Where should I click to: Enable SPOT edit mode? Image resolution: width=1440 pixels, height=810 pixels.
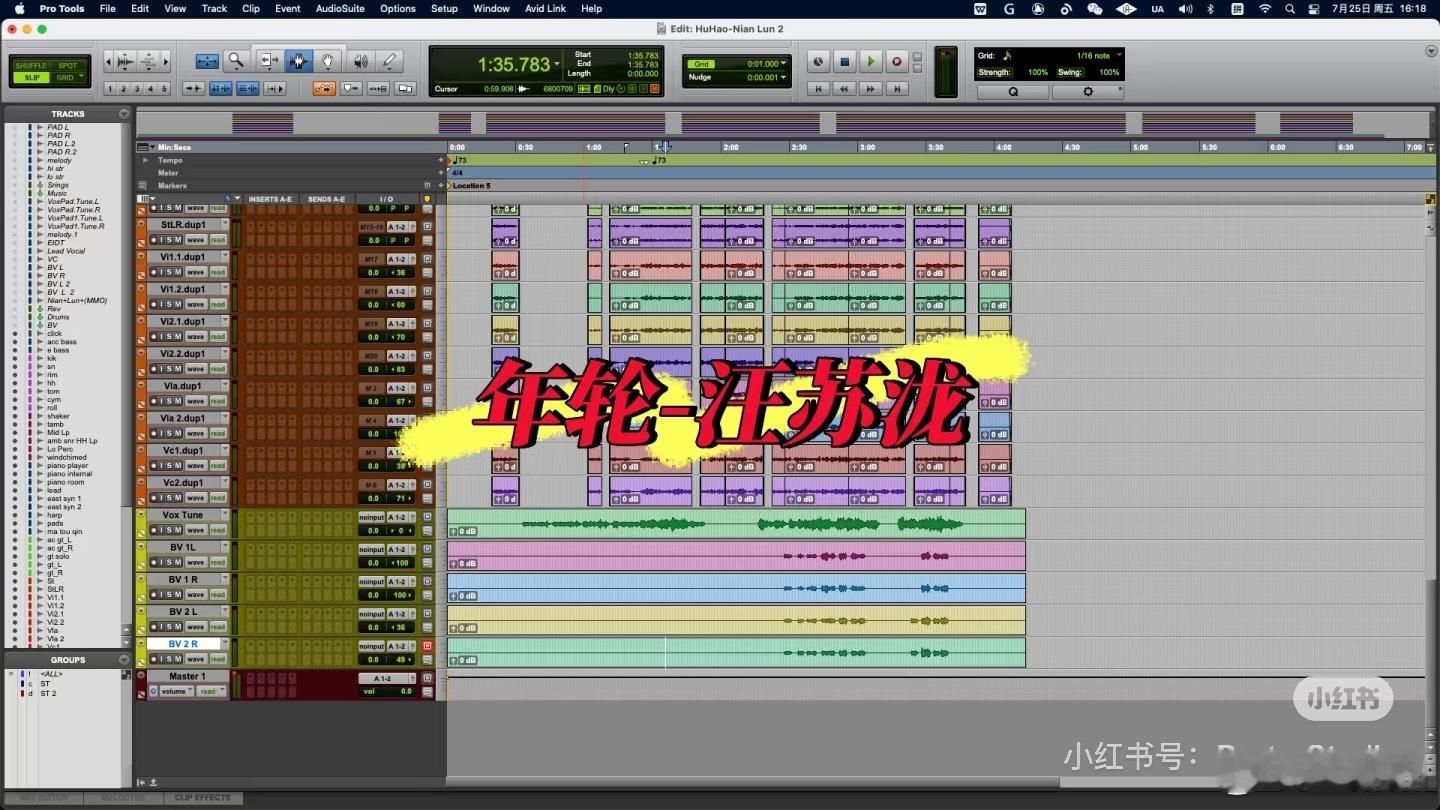[x=67, y=66]
